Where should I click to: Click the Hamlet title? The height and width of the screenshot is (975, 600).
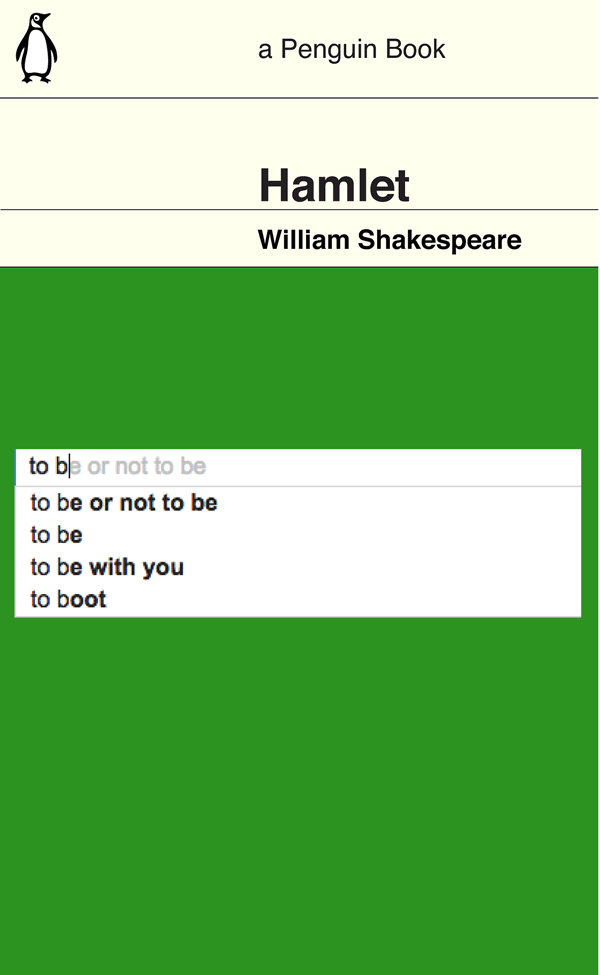pos(334,185)
